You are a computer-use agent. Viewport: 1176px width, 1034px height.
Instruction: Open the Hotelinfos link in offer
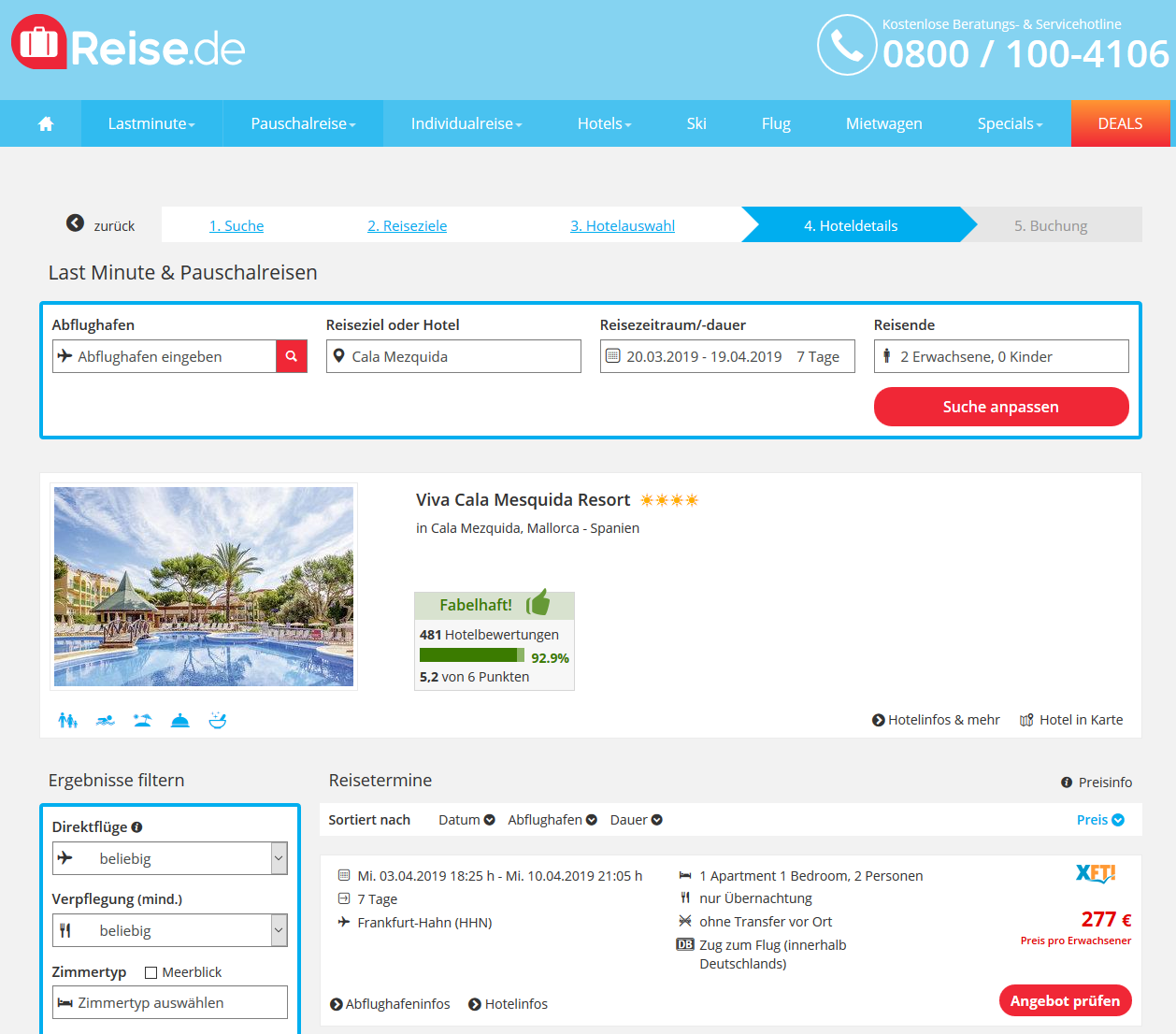coord(508,1004)
